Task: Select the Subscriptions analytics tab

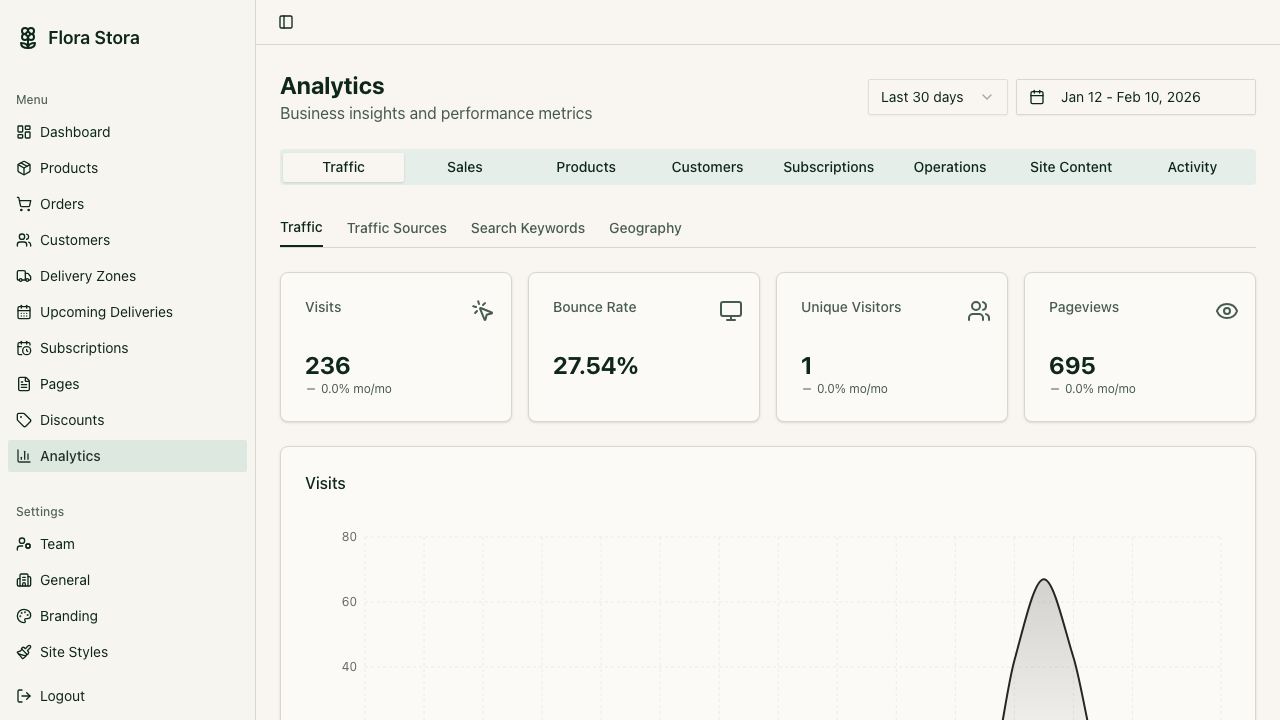Action: point(829,167)
